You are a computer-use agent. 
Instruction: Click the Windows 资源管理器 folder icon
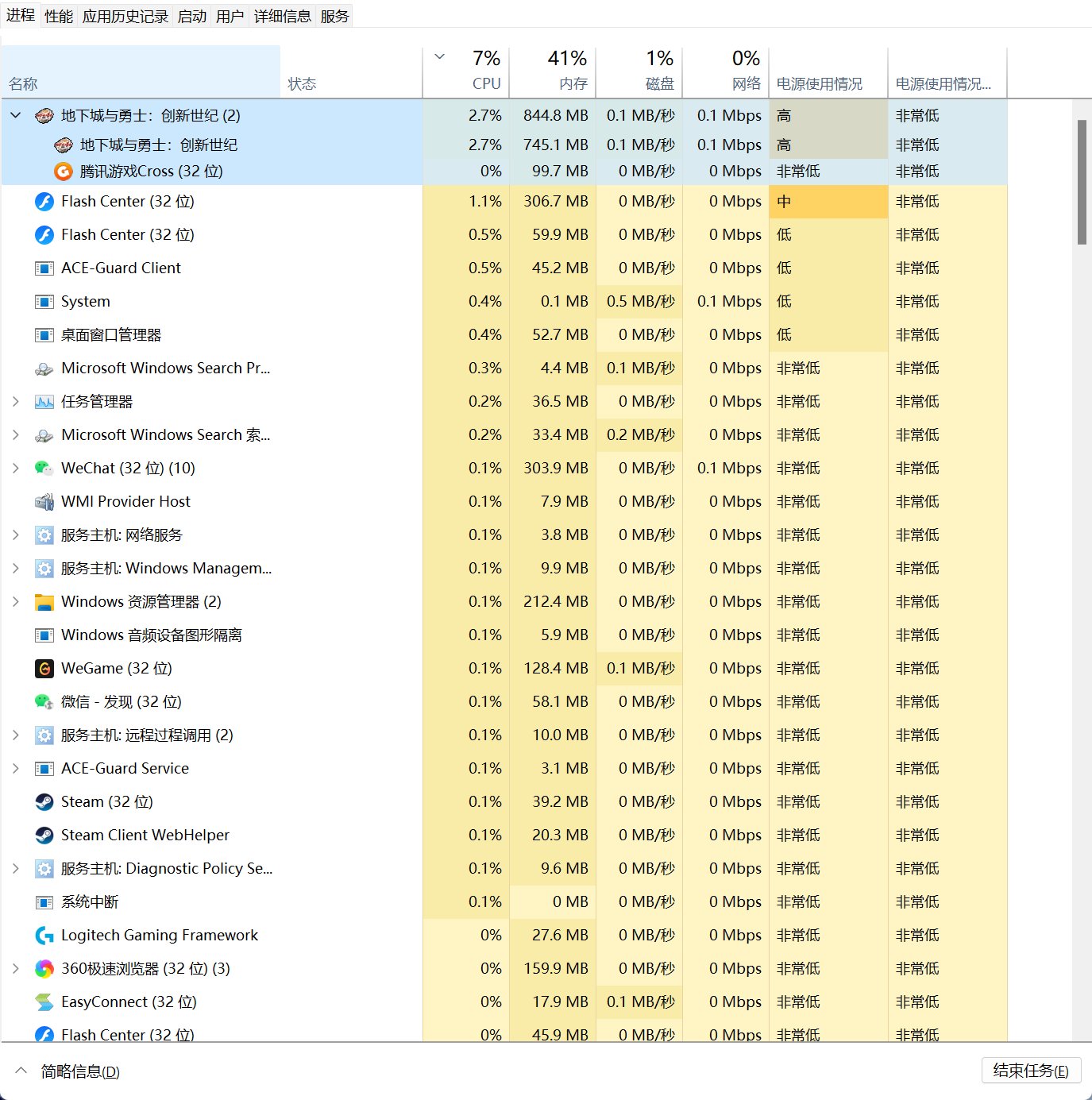click(44, 602)
